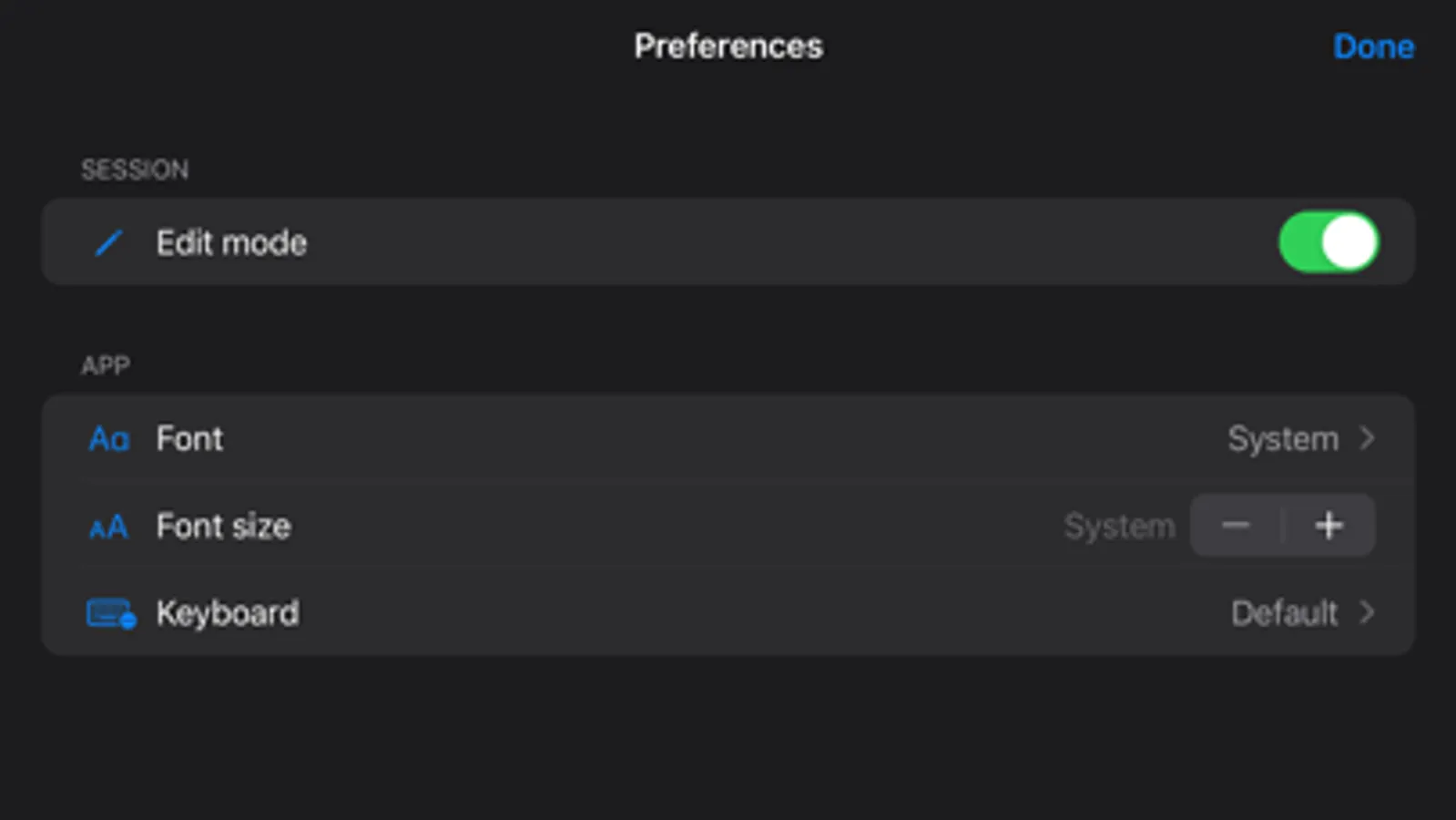Click the keyboard icon
Image resolution: width=1456 pixels, height=820 pixels.
(x=110, y=614)
